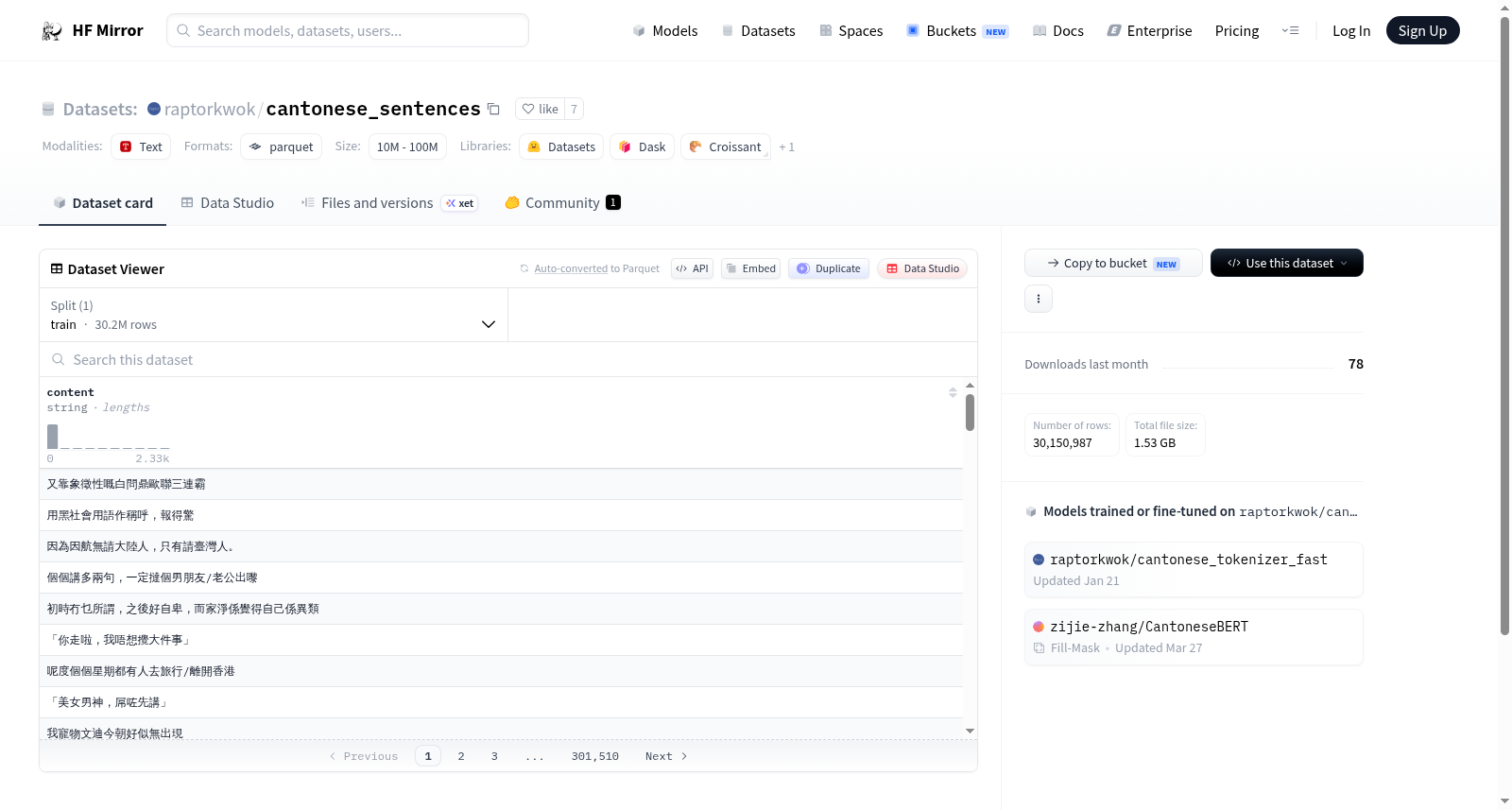
Task: Click the Copy to bucket button
Action: click(1113, 264)
